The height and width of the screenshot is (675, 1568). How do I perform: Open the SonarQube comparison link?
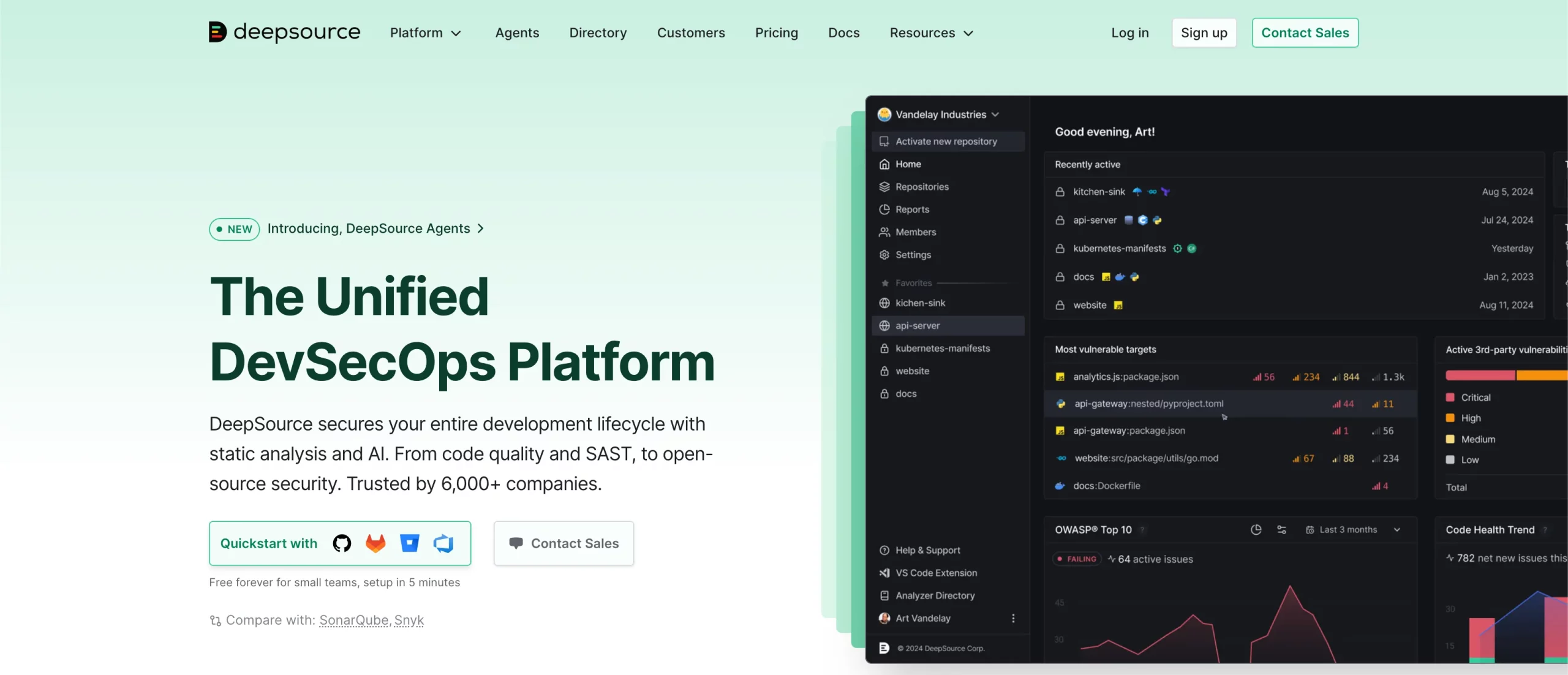pyautogui.click(x=353, y=620)
